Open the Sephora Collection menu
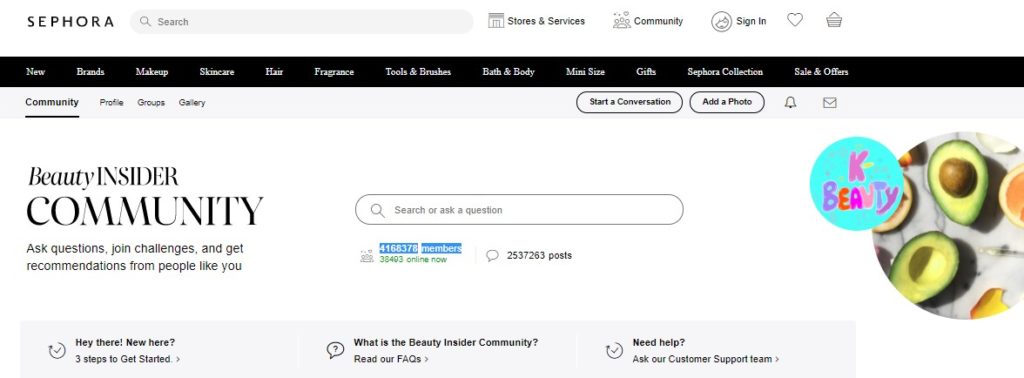 [725, 72]
